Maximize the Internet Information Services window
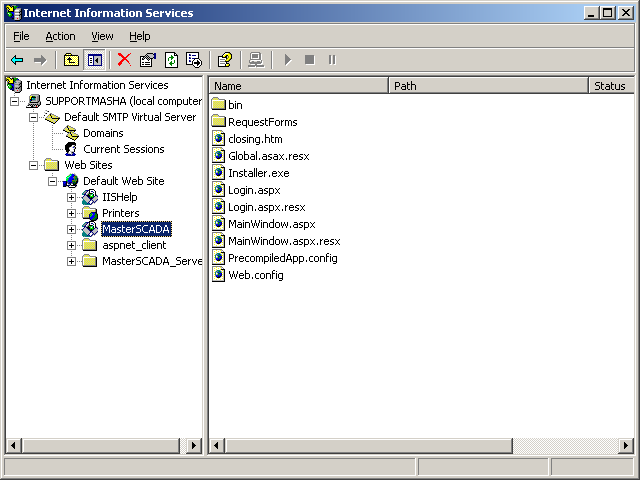The image size is (640, 480). pyautogui.click(x=608, y=13)
